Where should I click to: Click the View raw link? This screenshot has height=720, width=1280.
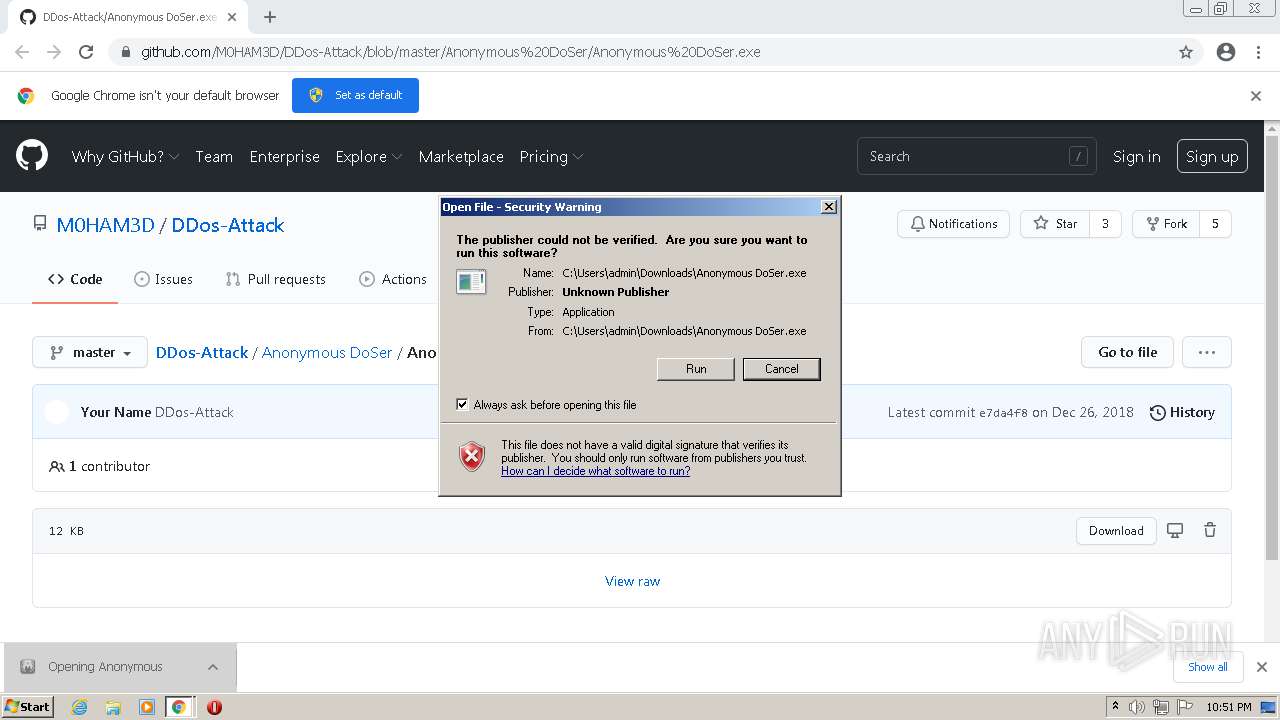click(x=632, y=581)
